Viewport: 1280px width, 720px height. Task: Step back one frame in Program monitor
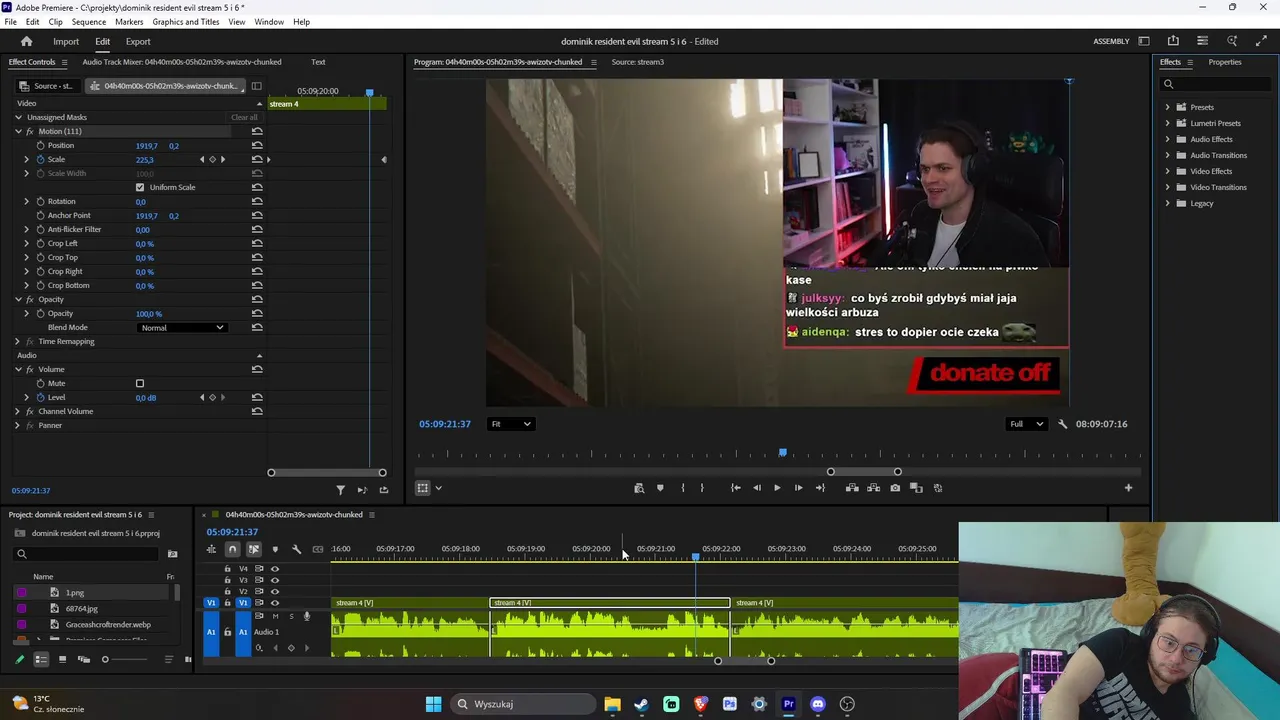[756, 488]
